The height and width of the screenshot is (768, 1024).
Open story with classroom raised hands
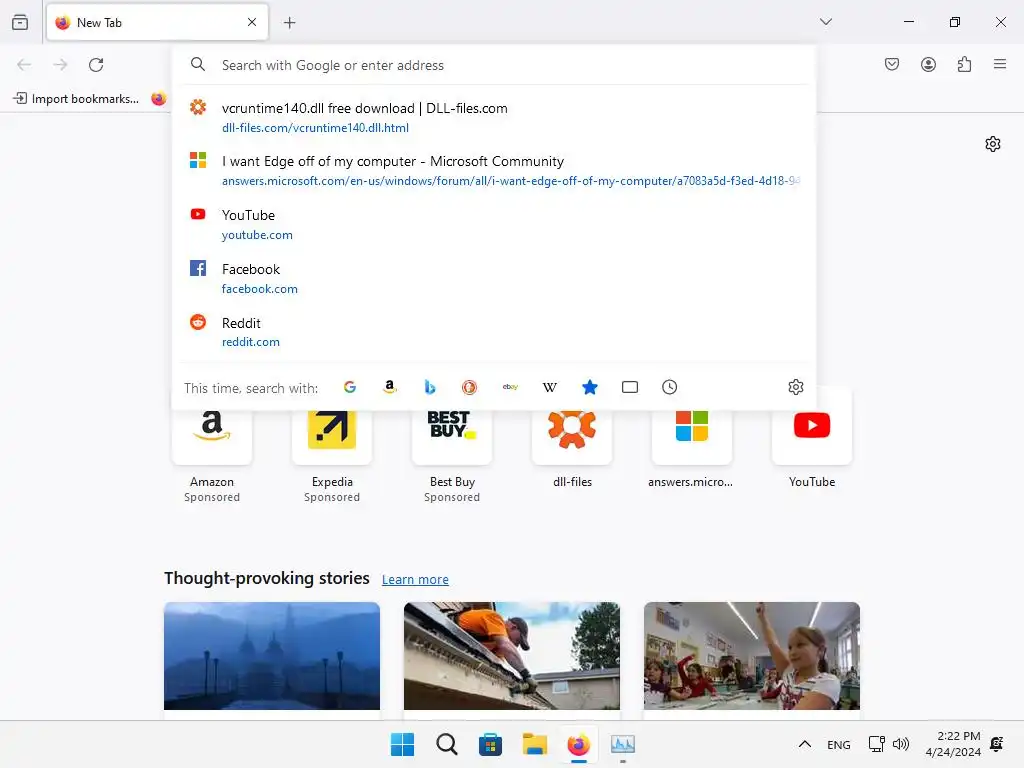tap(752, 656)
